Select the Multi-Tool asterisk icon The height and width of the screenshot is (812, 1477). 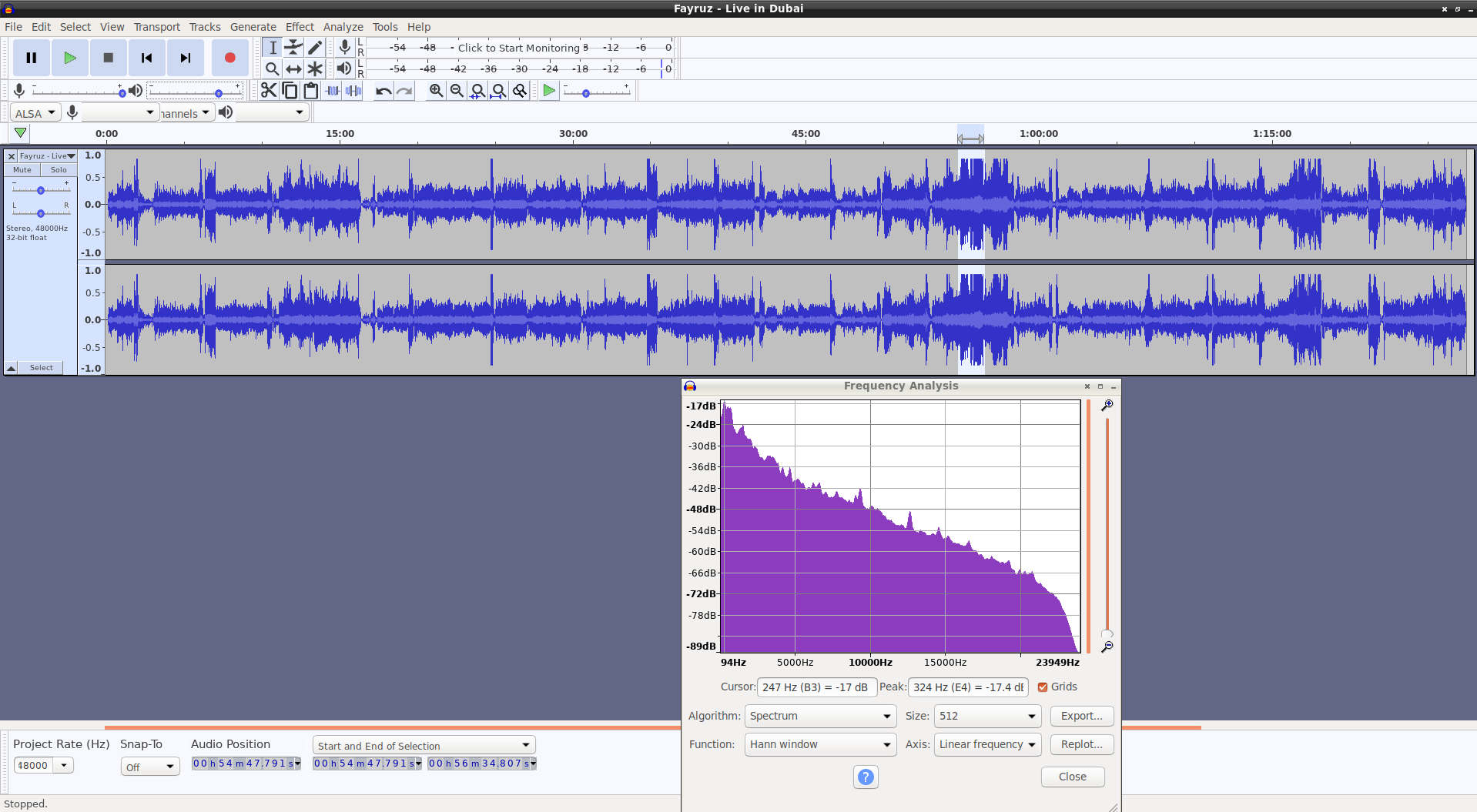click(315, 69)
